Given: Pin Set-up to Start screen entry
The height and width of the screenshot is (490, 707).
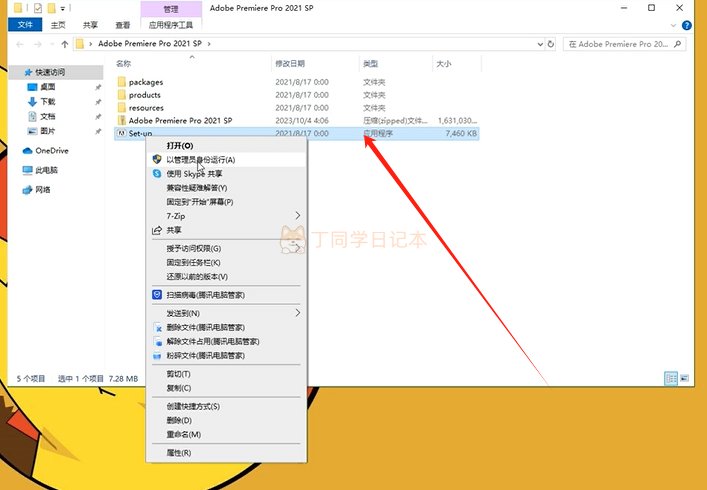Looking at the screenshot, I should (x=226, y=201).
